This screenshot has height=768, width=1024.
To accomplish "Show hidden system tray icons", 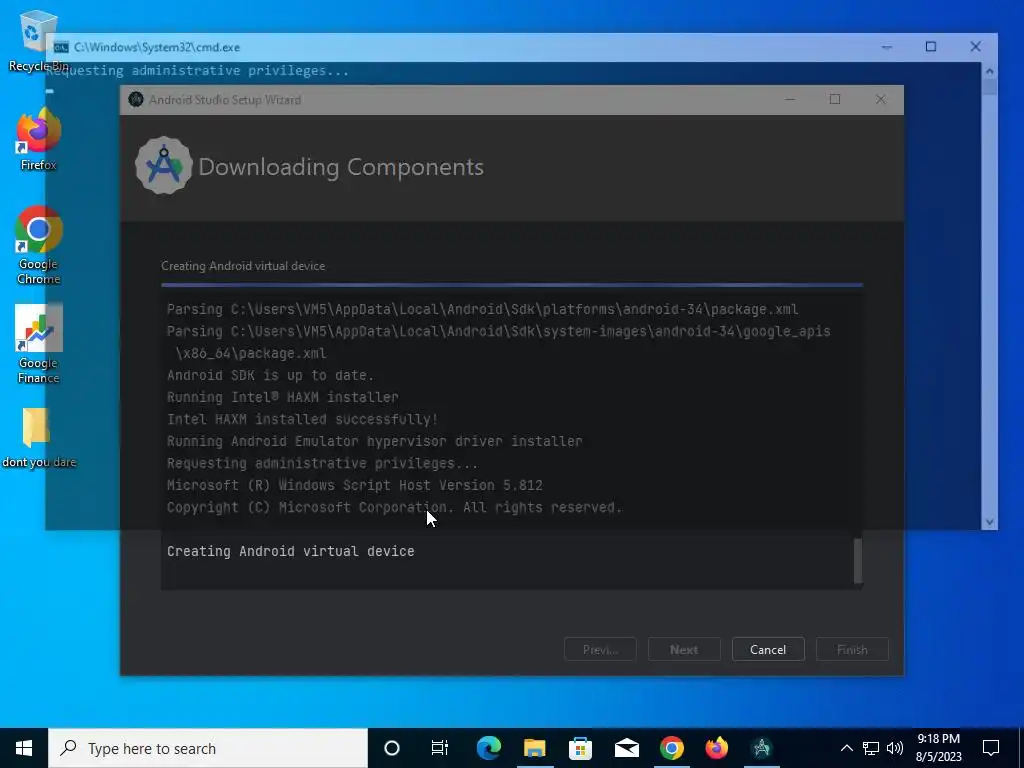I will coord(846,748).
